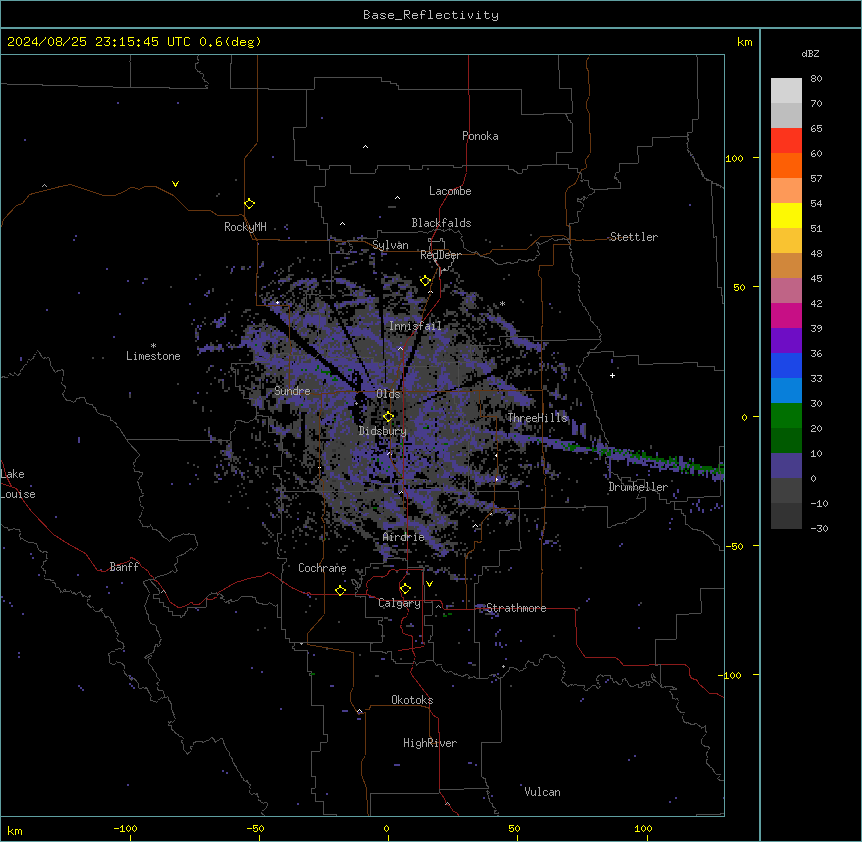Screen dimensions: 862x842
Task: Click the Stettler town label
Action: [x=634, y=237]
